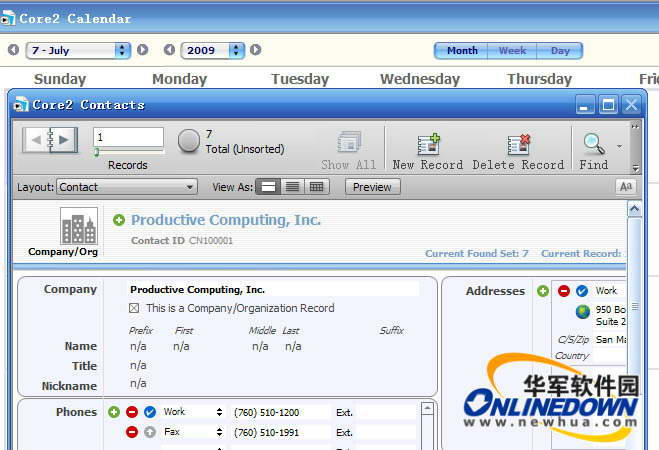Viewport: 659px width, 450px height.
Task: Remove the Work address with red minus
Action: click(x=564, y=291)
